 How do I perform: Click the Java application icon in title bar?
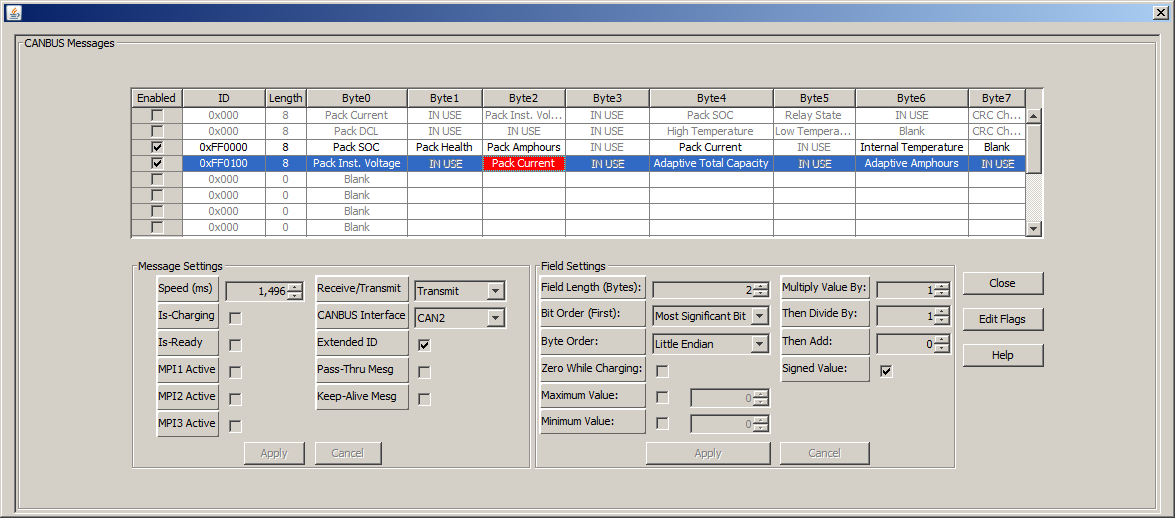pyautogui.click(x=13, y=12)
